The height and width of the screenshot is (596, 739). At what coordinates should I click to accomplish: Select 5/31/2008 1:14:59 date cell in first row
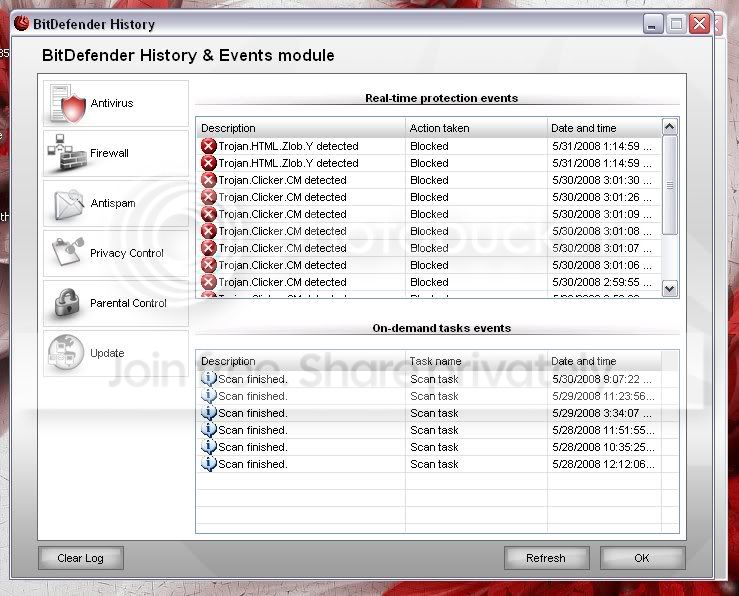pyautogui.click(x=602, y=146)
